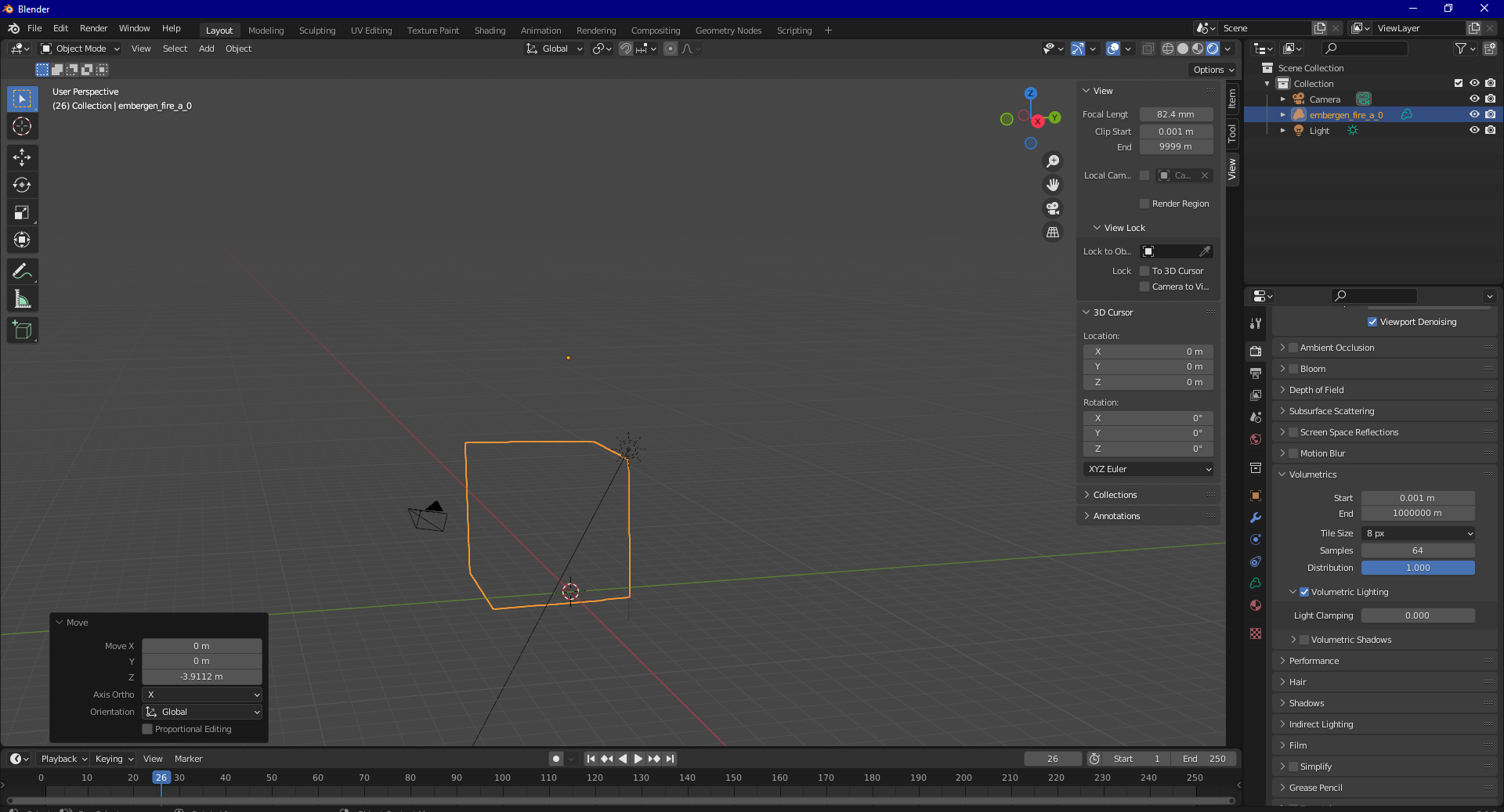
Task: Activate the Scale tool
Action: coord(22,212)
